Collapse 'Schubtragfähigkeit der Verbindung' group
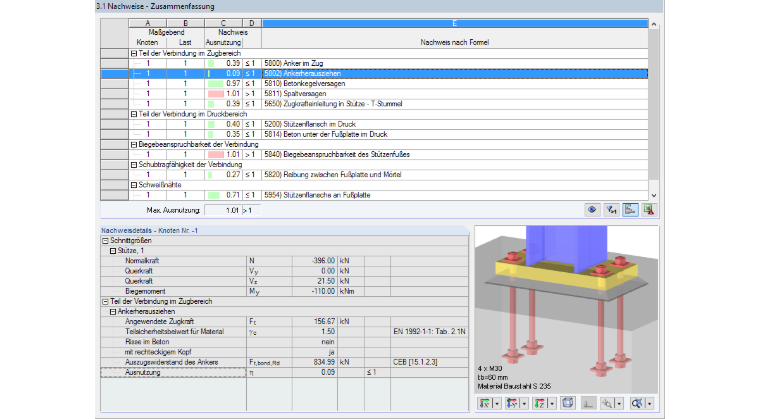This screenshot has height=419, width=760. [x=134, y=165]
